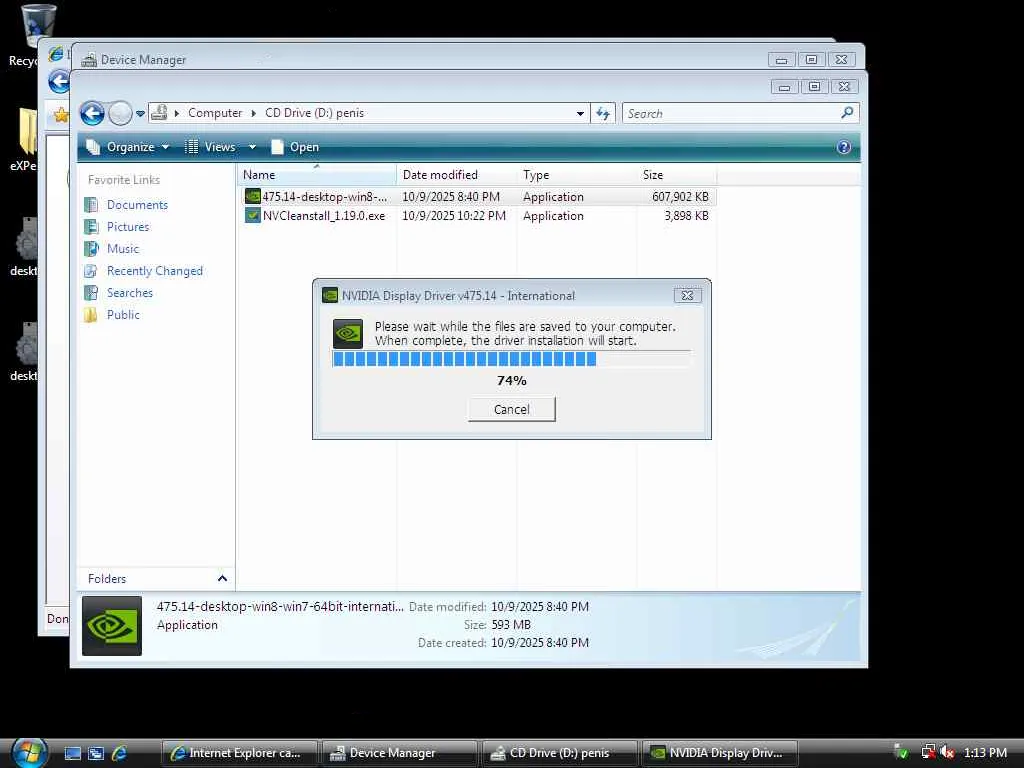Screen dimensions: 1024x768
Task: Click the NVIDIA icon of 475.14 file
Action: pos(252,196)
